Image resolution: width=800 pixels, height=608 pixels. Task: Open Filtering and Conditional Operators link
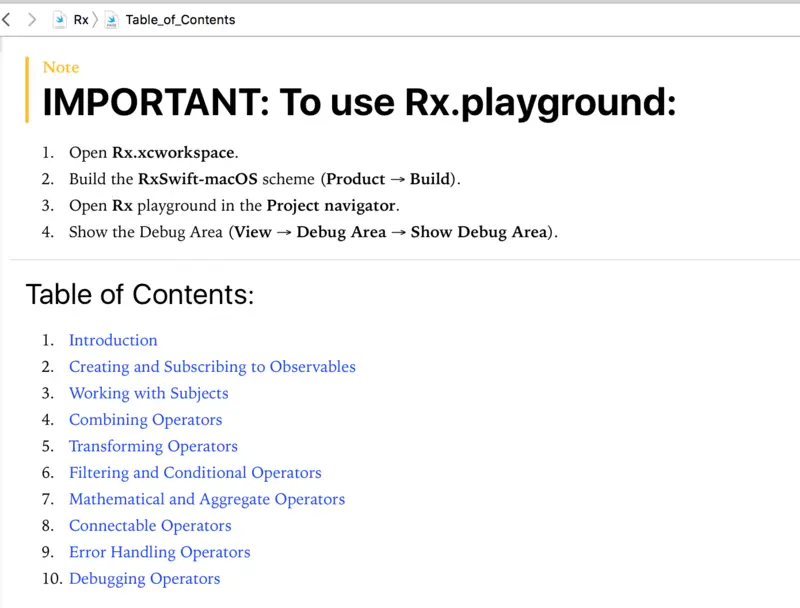click(195, 473)
